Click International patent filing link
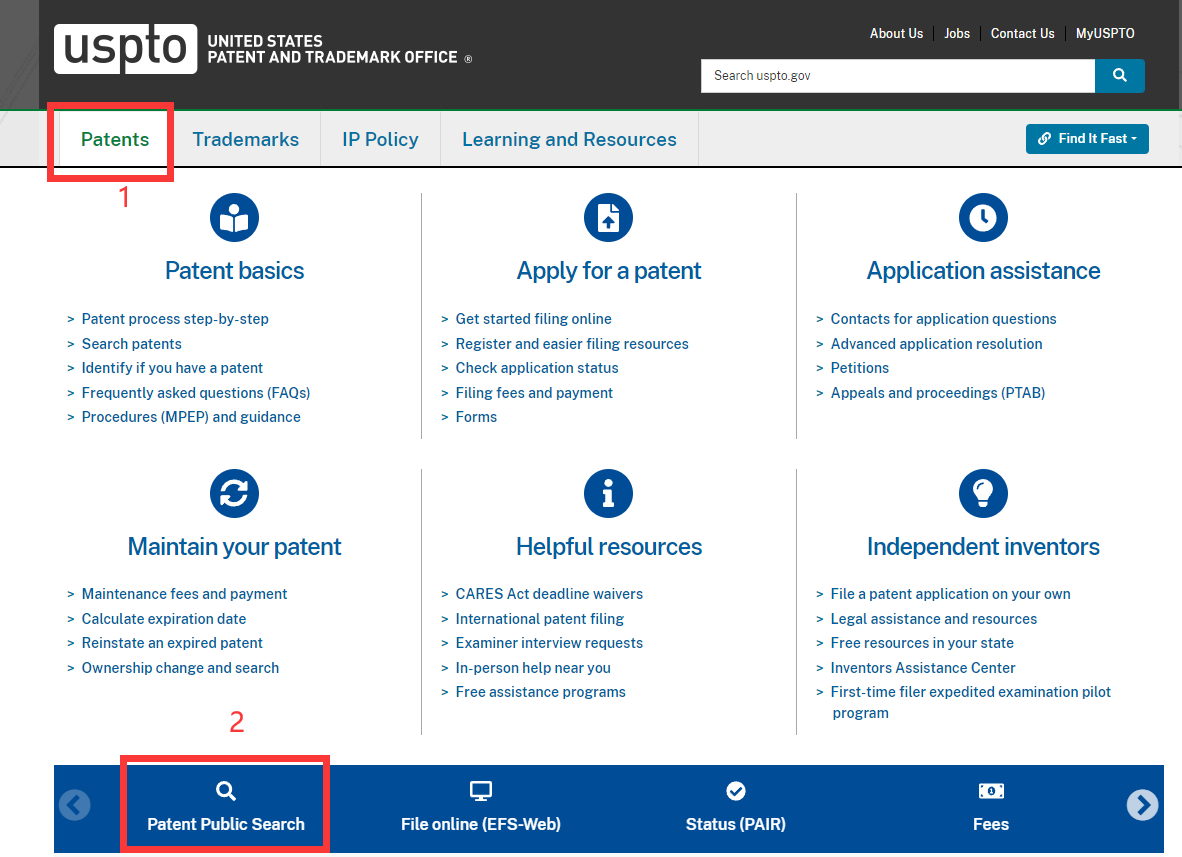 coord(540,619)
